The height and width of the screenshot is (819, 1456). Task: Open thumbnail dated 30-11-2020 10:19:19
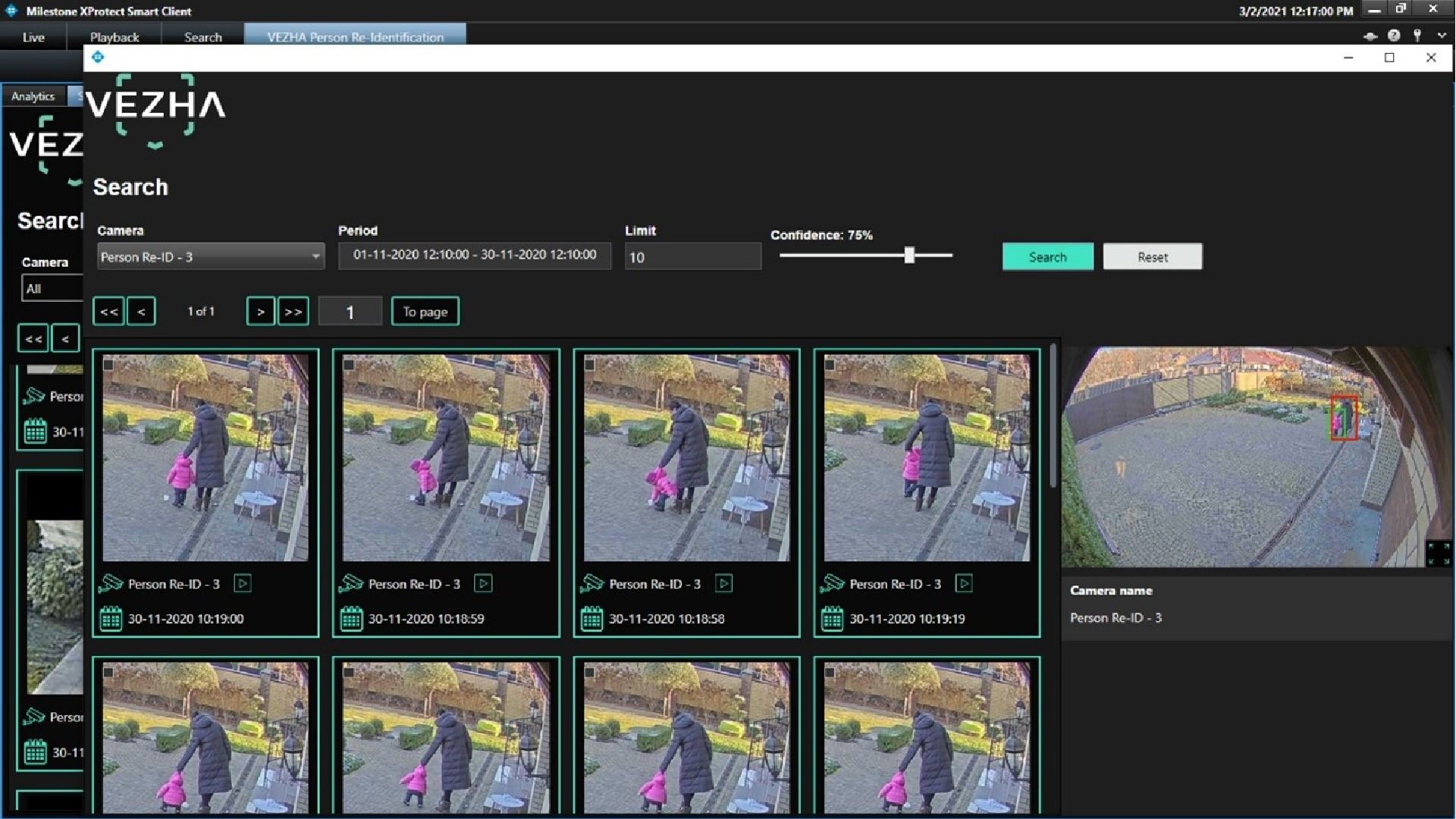point(927,458)
